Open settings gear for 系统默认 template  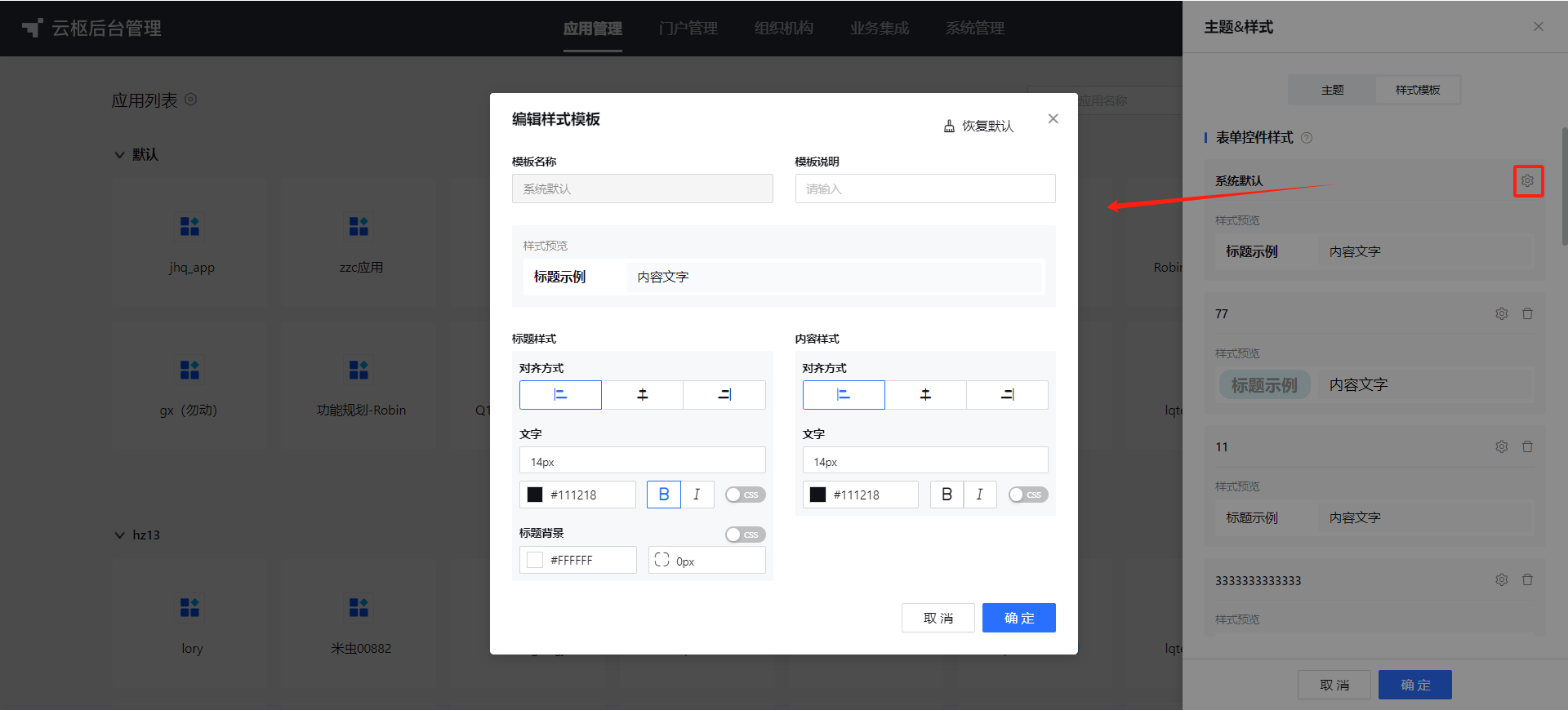pyautogui.click(x=1528, y=181)
